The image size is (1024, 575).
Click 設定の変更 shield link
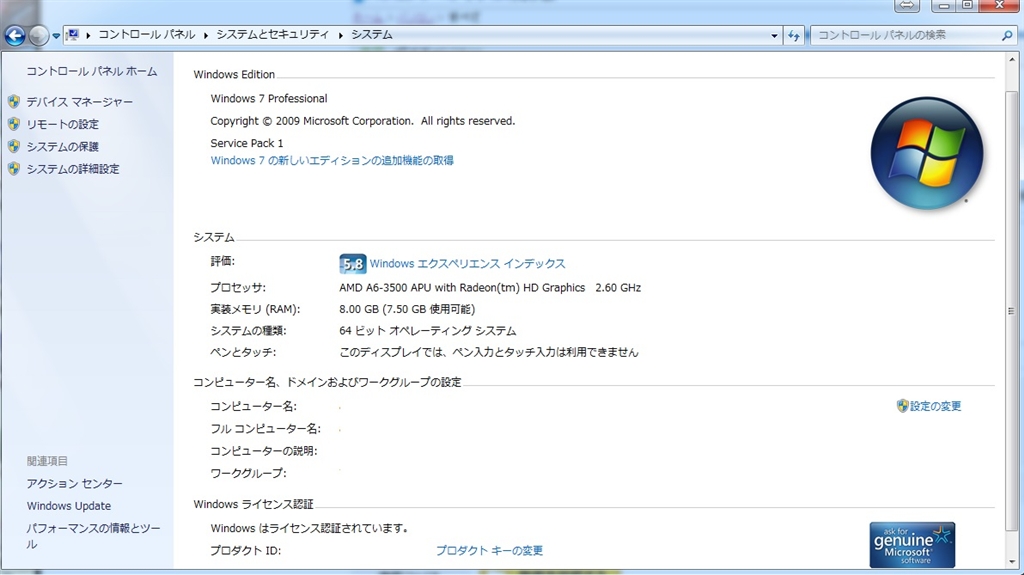click(x=935, y=406)
